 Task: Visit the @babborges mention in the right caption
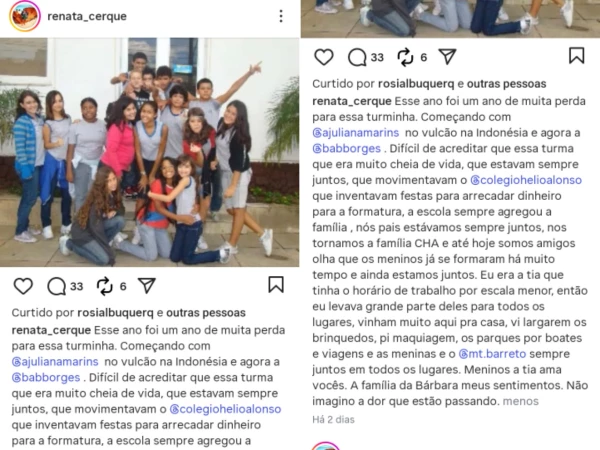tap(347, 148)
